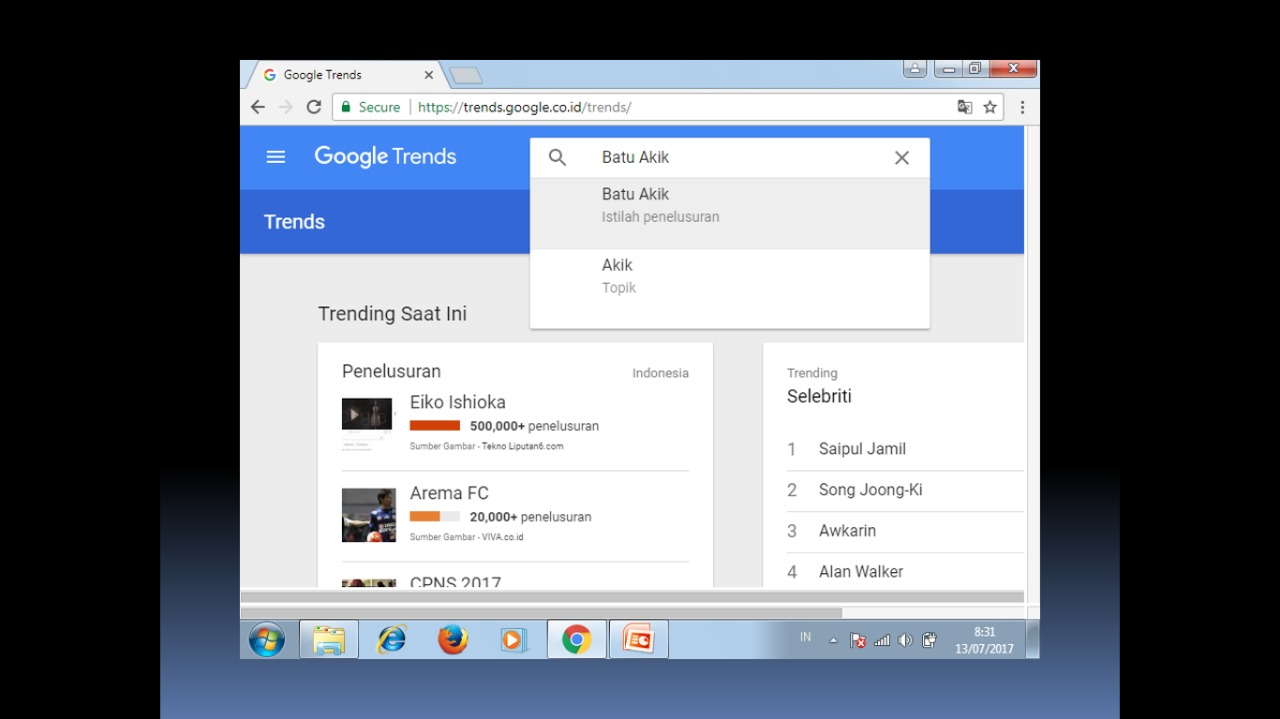The height and width of the screenshot is (719, 1280).
Task: Open the Windows Start button
Action: point(267,639)
